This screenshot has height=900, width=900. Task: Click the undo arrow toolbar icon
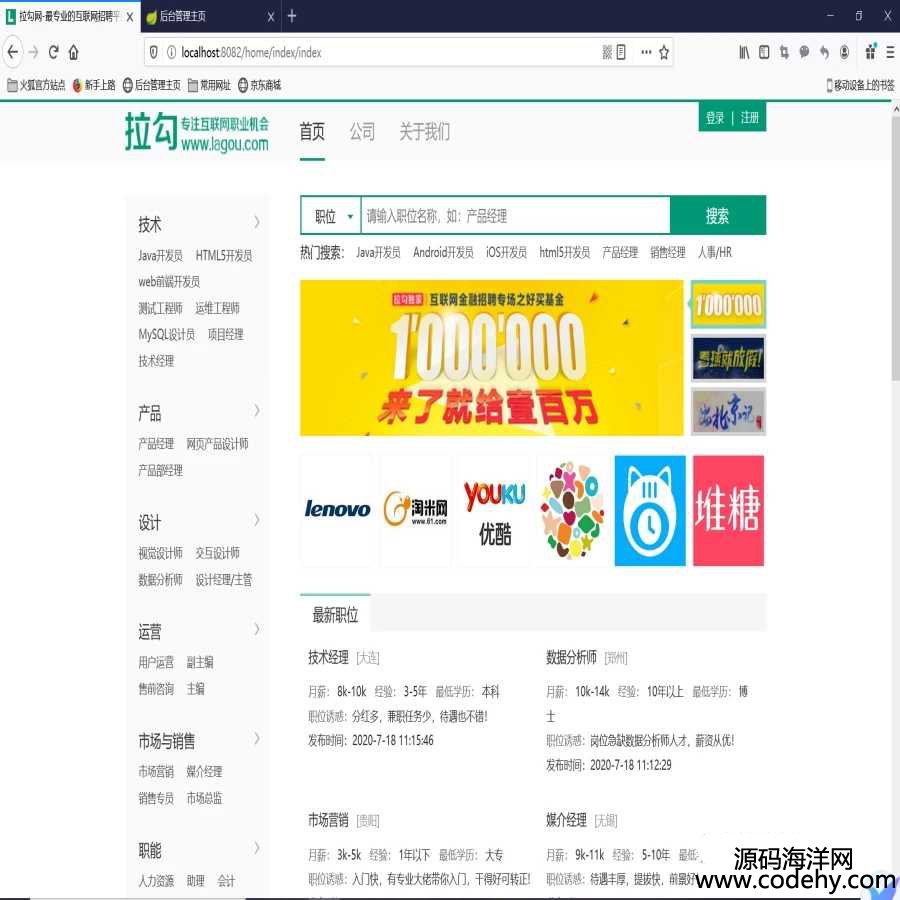point(824,52)
